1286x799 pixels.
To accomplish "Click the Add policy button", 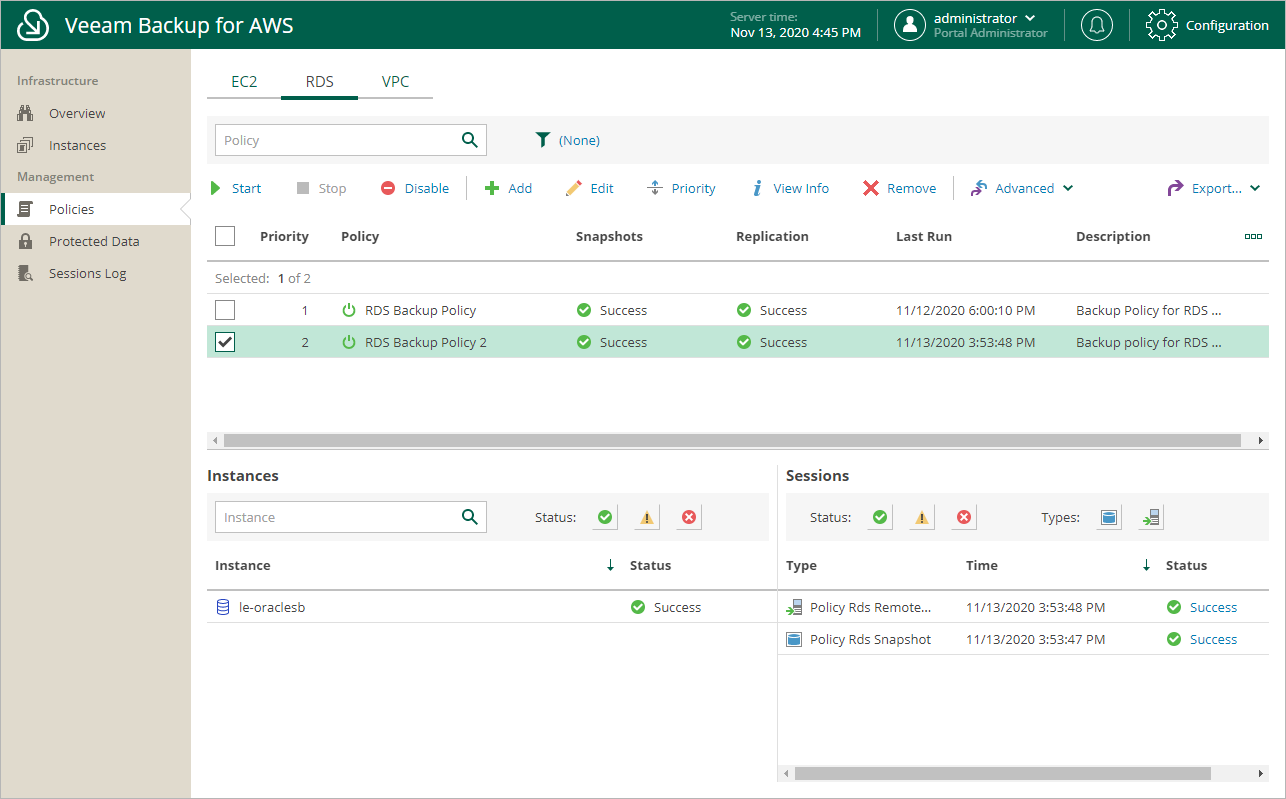I will [x=509, y=188].
